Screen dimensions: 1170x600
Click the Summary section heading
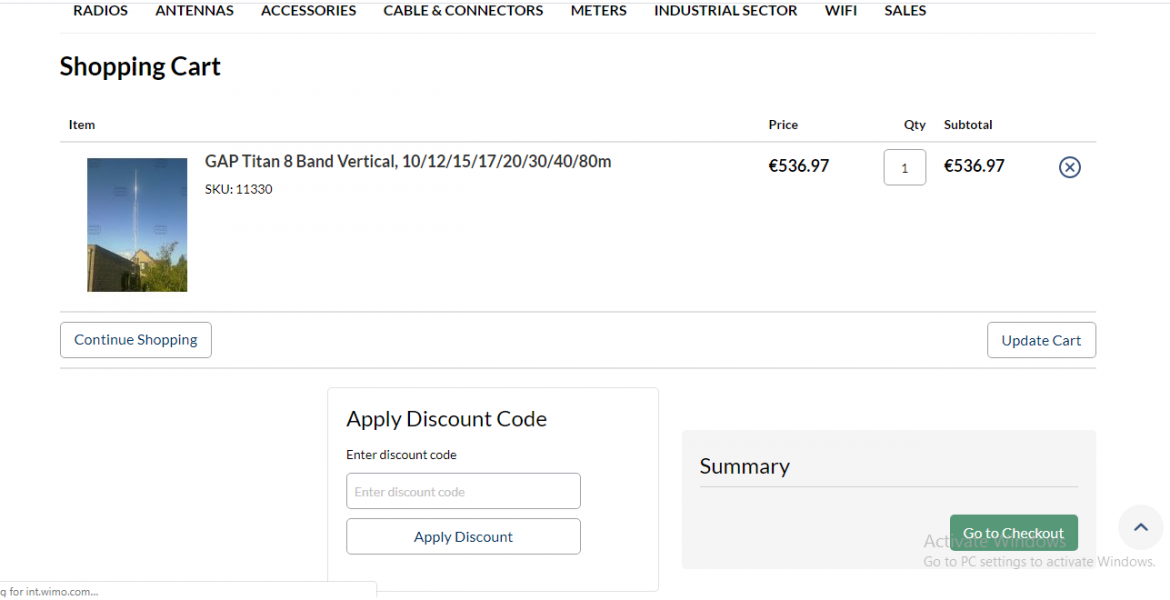(x=744, y=466)
